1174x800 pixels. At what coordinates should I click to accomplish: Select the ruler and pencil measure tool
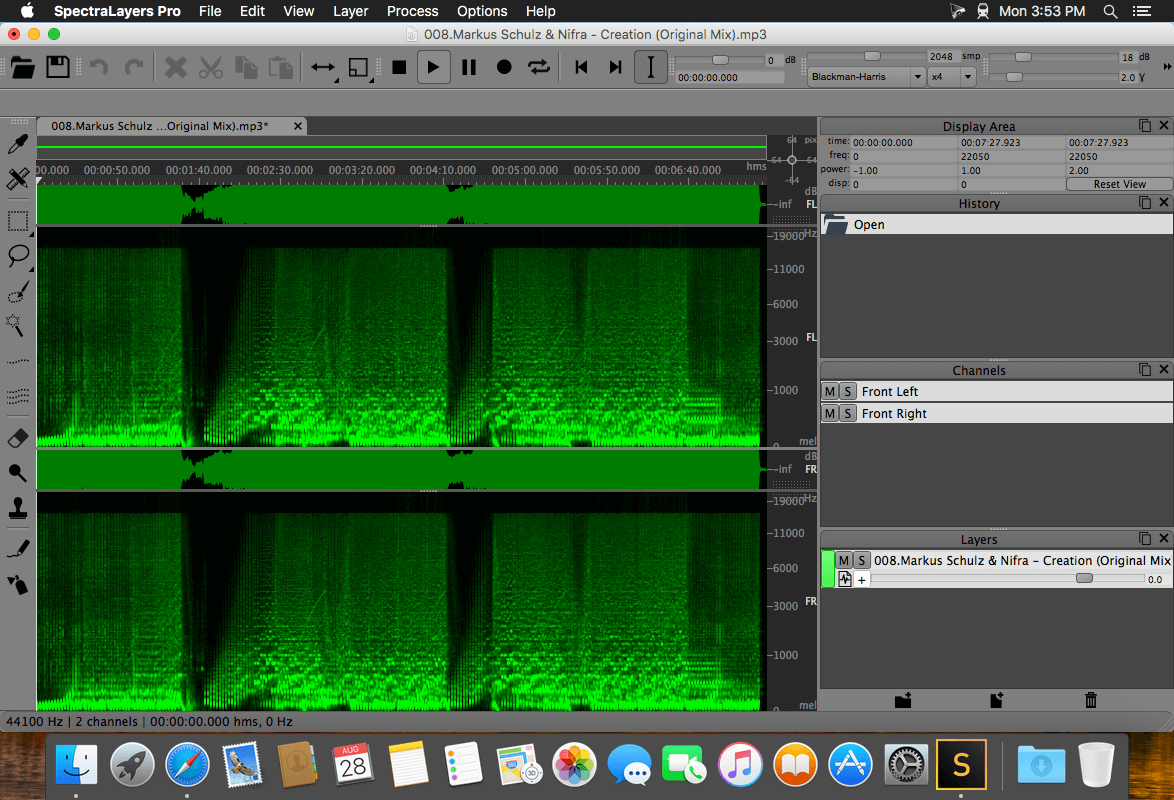point(18,178)
